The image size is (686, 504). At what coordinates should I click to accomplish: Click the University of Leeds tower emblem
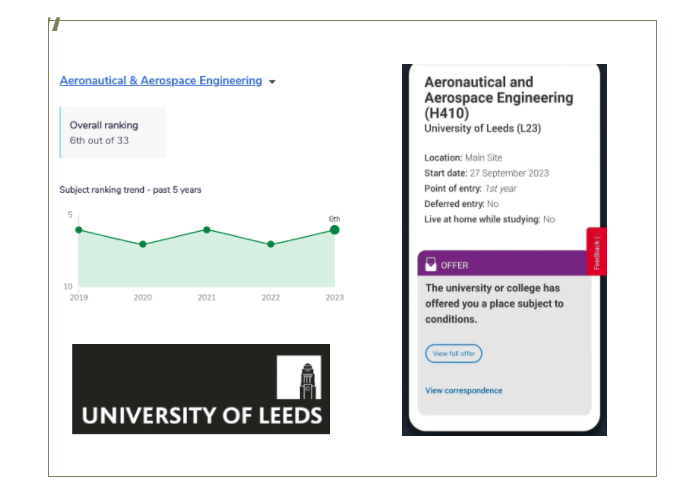click(304, 378)
